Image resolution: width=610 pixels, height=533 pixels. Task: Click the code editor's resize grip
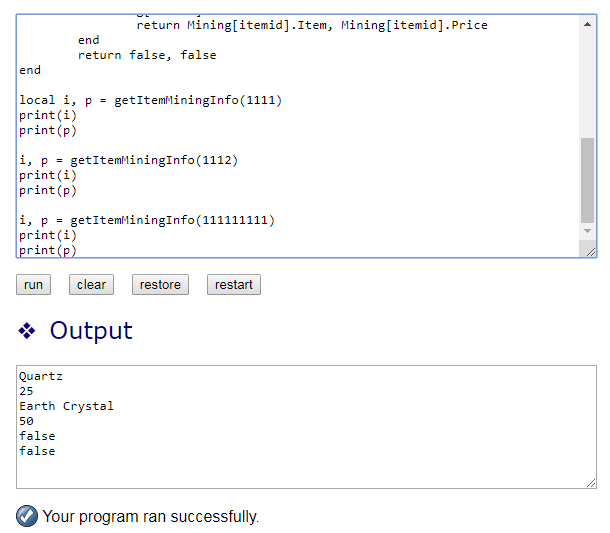pos(591,252)
